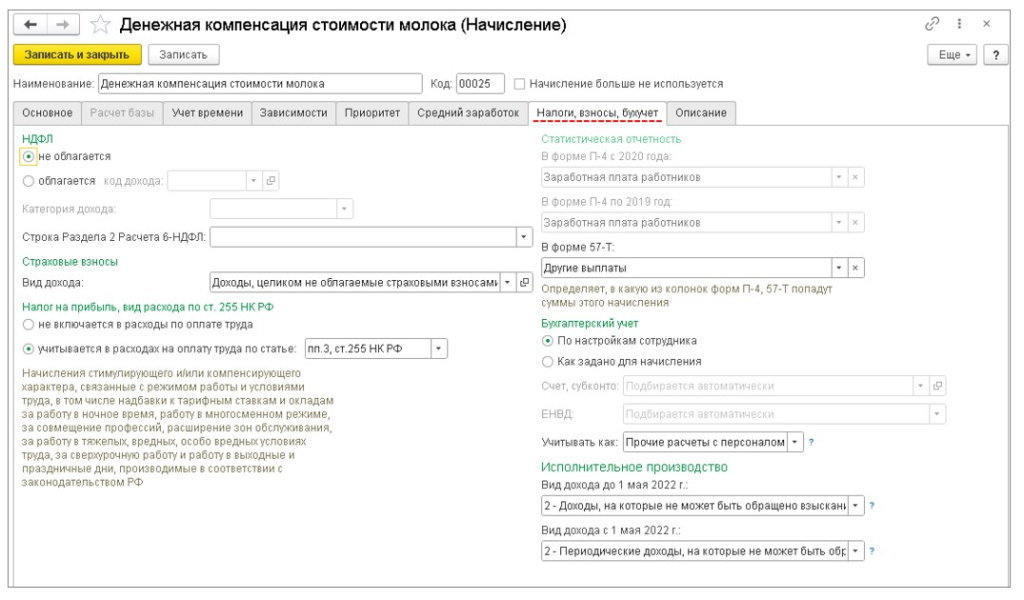Click the back navigation arrow
Screen dimensions: 1024x600
click(27, 24)
